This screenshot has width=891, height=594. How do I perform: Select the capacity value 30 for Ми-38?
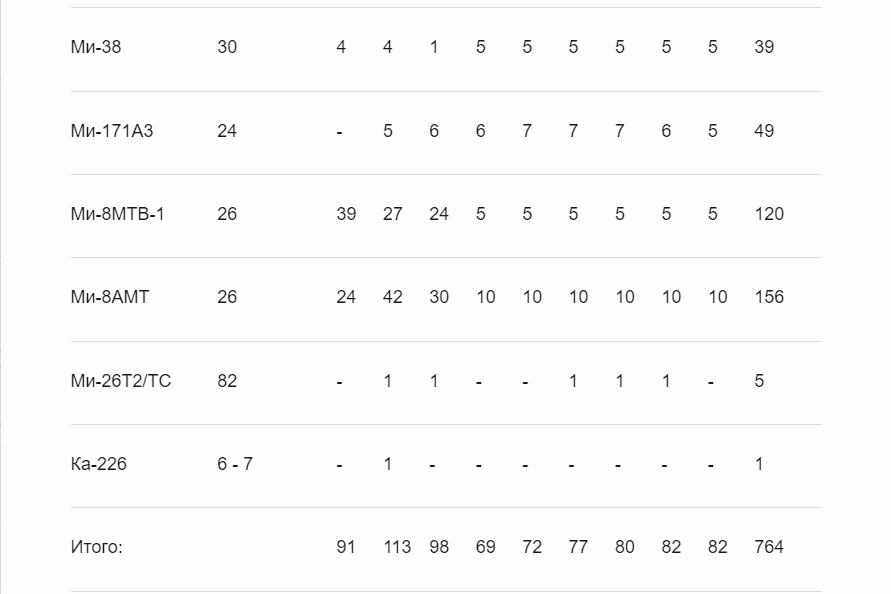click(227, 47)
